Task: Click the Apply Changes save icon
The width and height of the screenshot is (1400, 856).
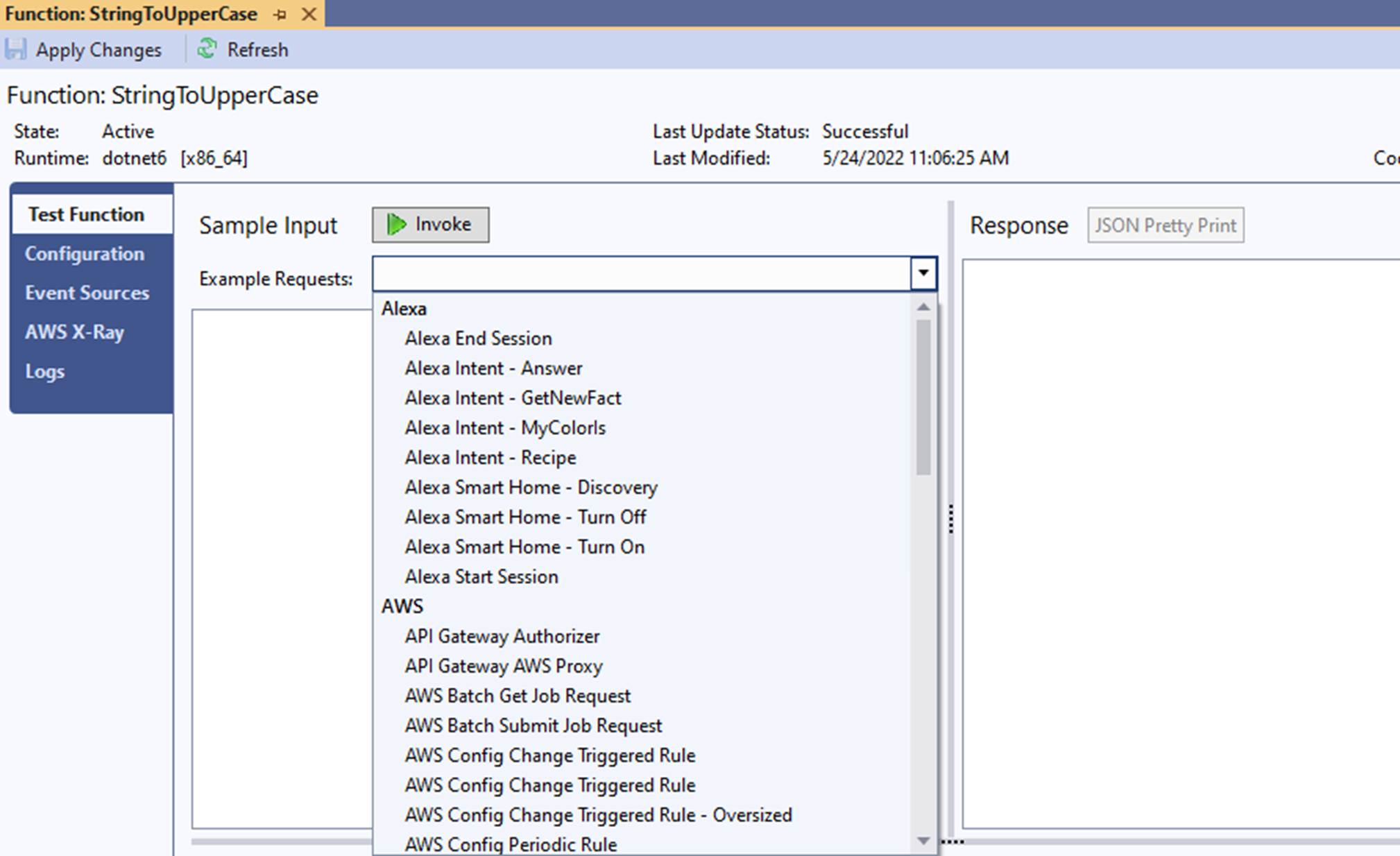Action: pyautogui.click(x=16, y=49)
